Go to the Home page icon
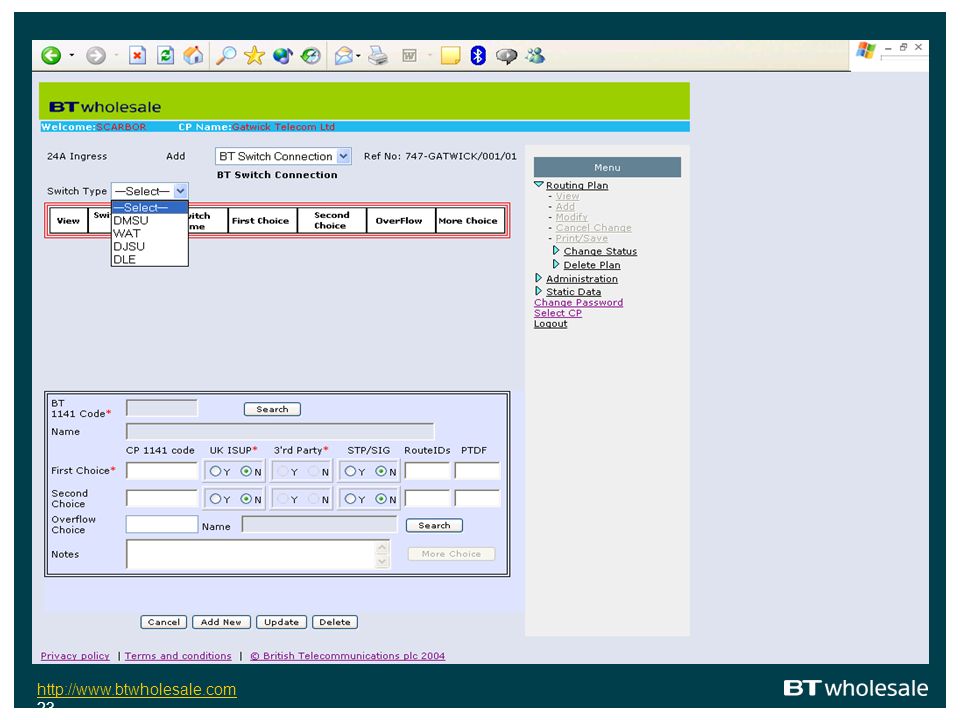This screenshot has height=720, width=960. click(193, 56)
